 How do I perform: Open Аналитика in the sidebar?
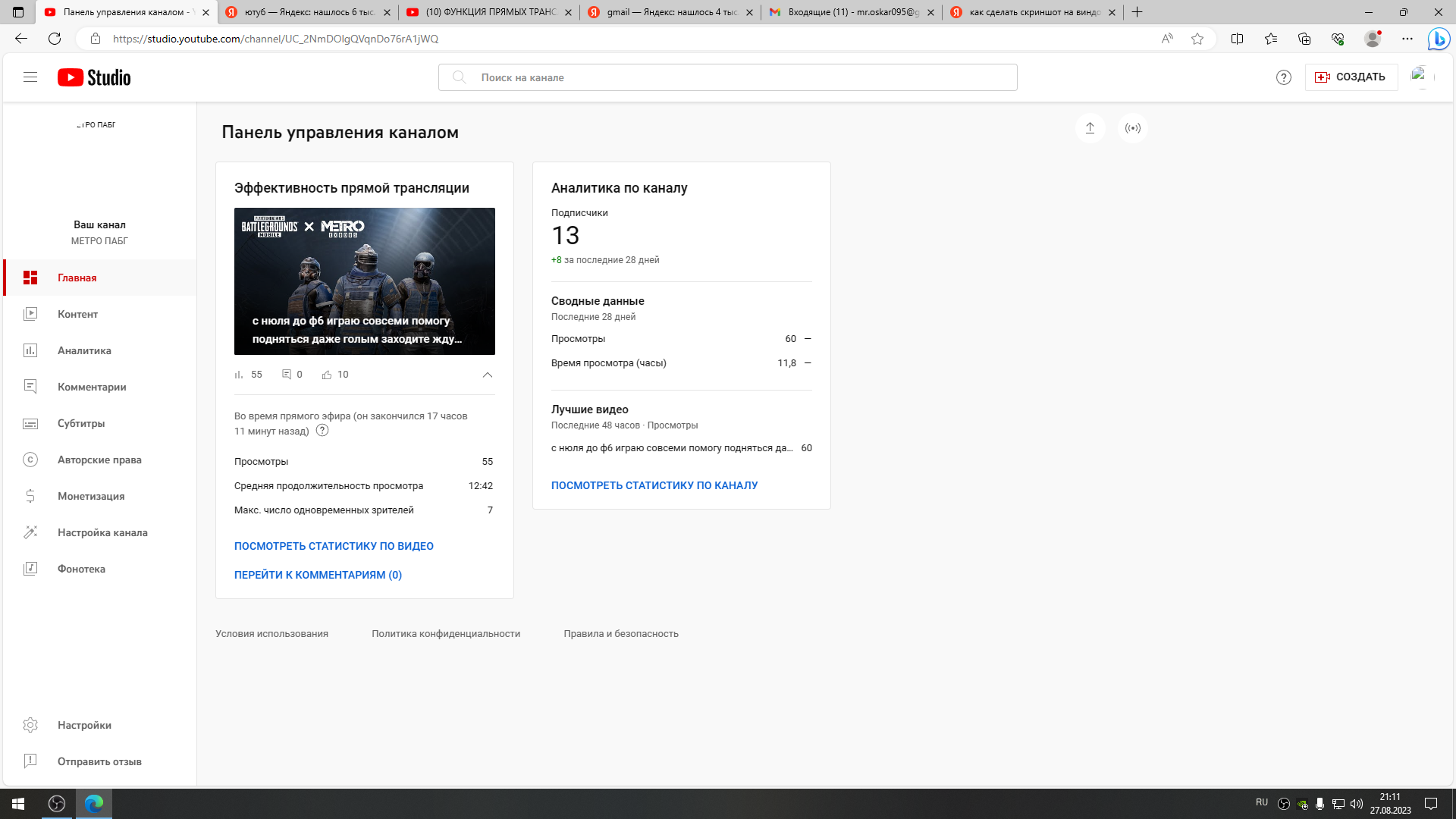point(100,350)
